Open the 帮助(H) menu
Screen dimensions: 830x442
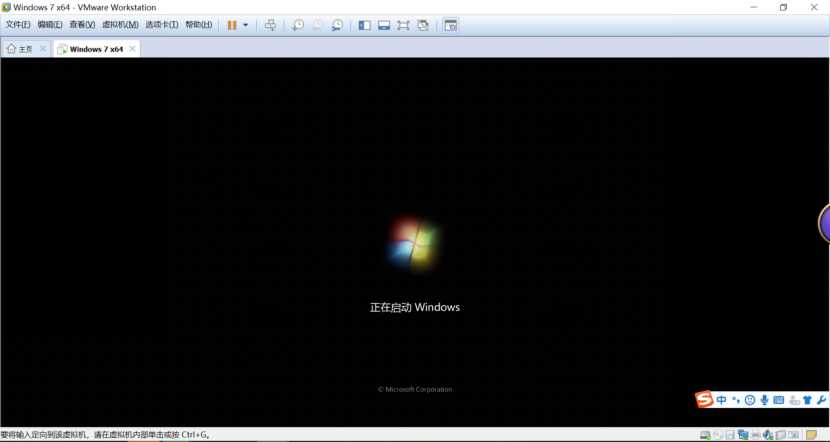click(199, 25)
